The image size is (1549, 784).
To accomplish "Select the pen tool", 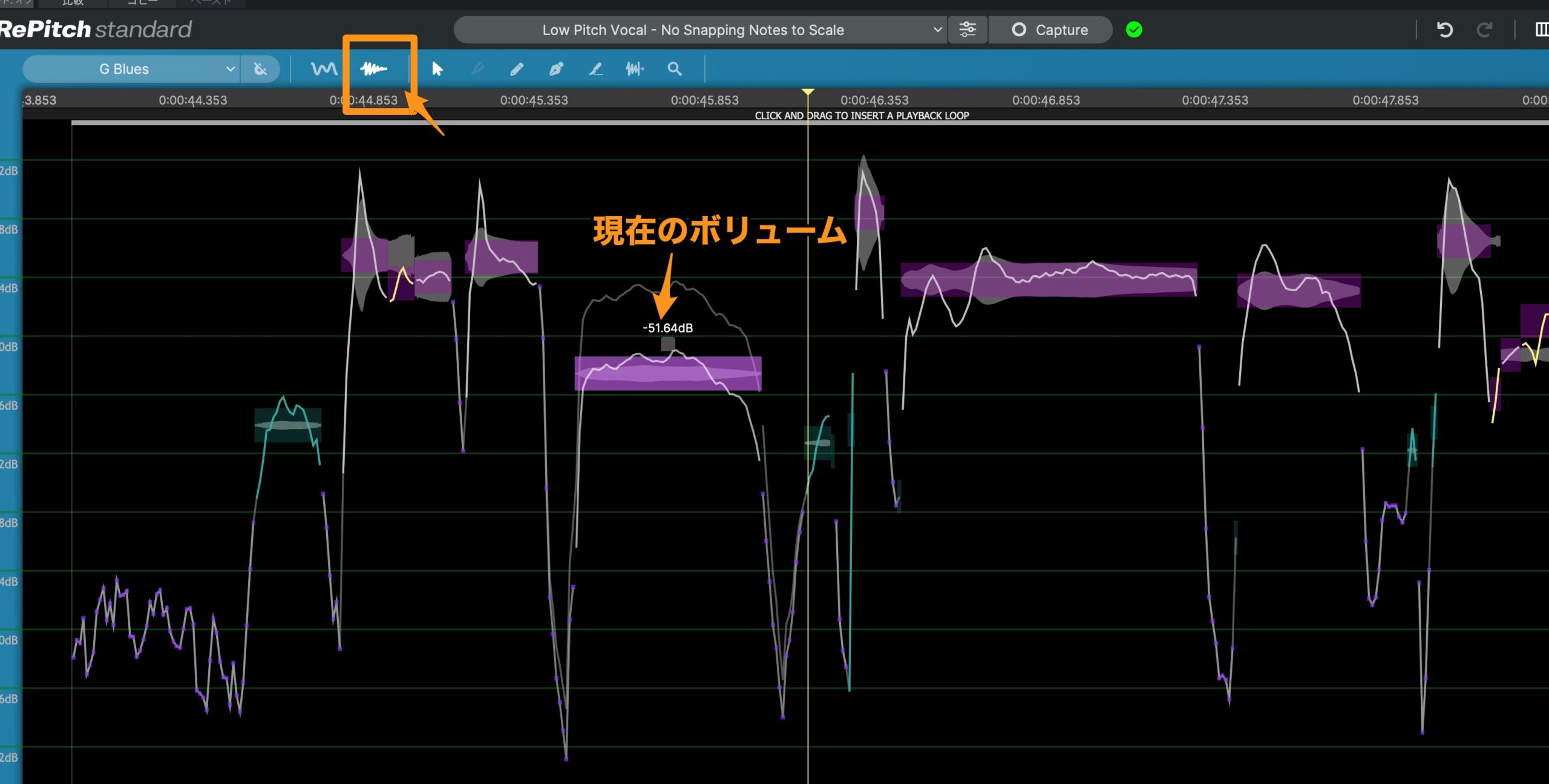I will tap(557, 68).
